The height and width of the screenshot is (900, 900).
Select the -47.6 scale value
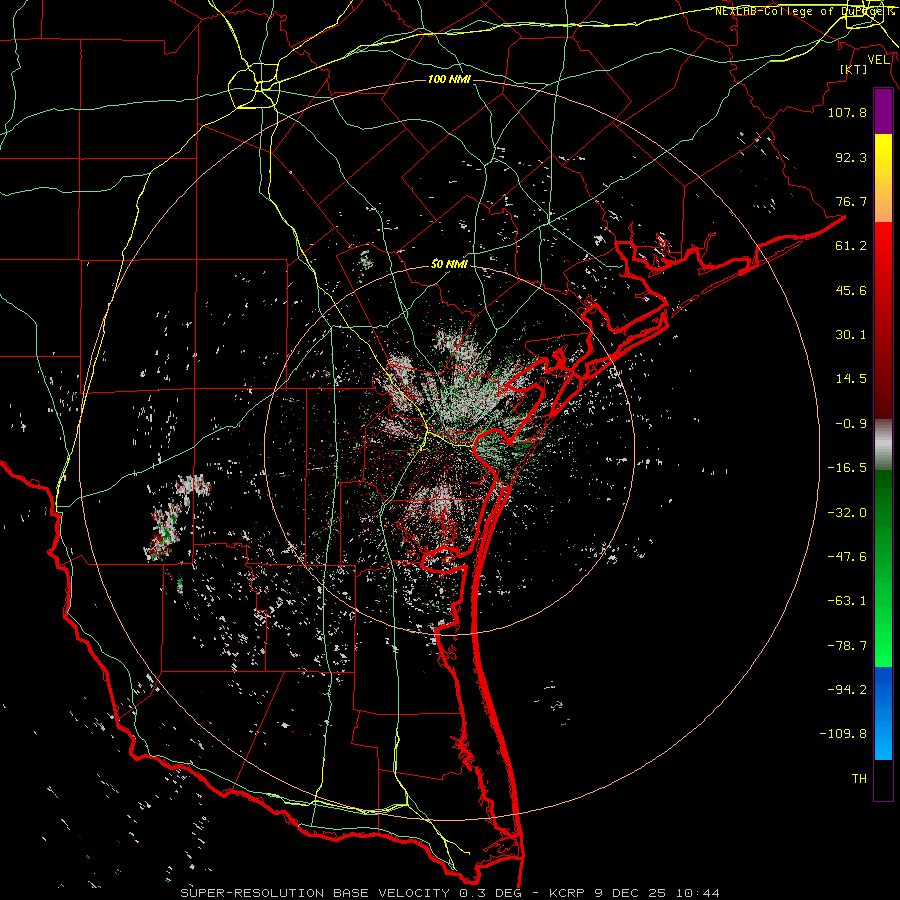847,557
